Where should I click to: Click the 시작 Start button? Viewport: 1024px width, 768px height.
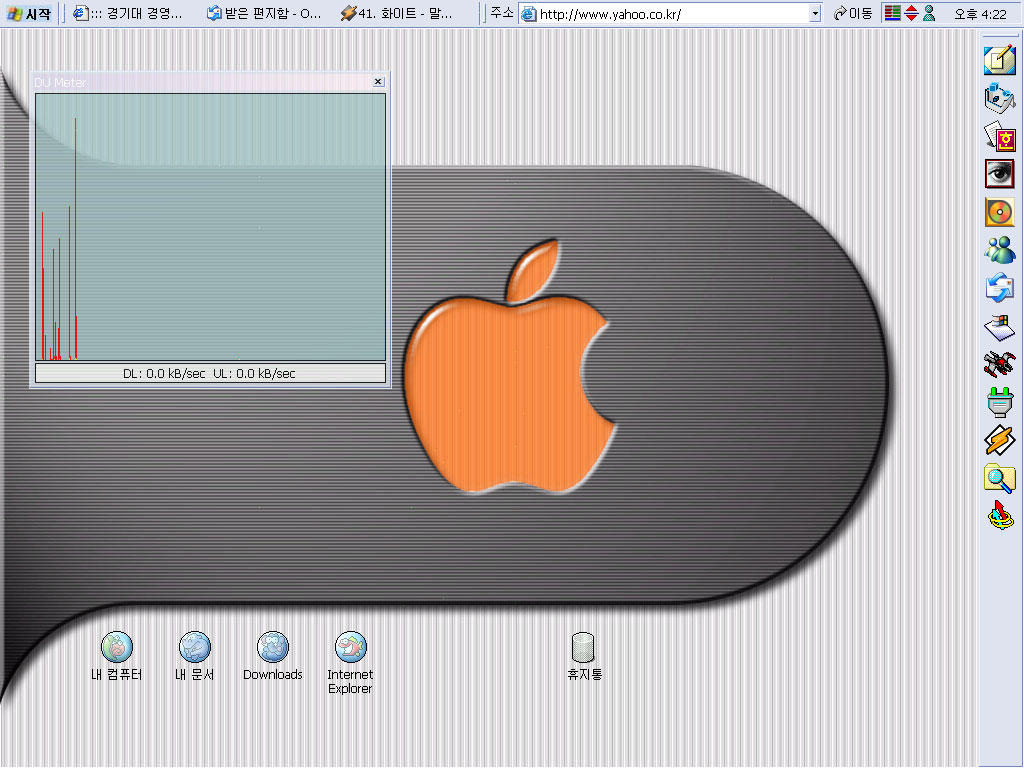pyautogui.click(x=29, y=14)
